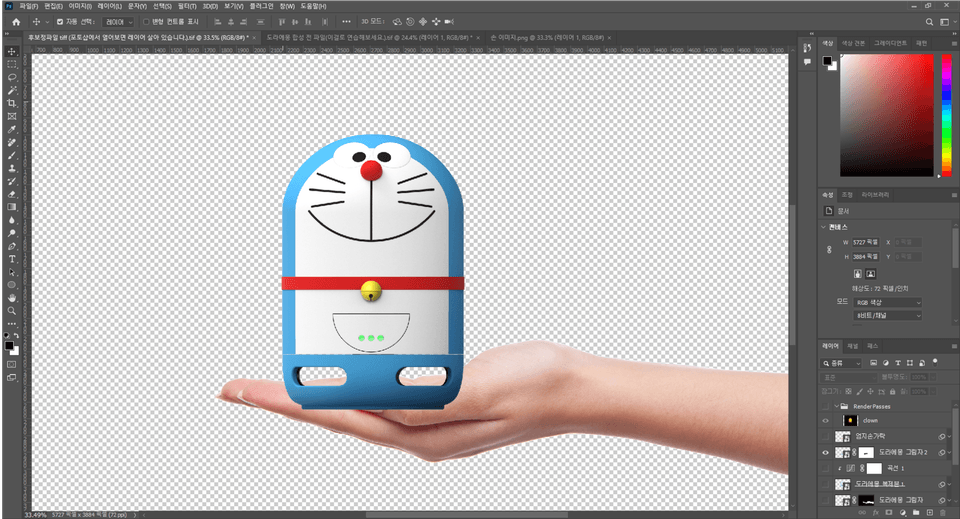
Task: Open the 파일(F) menu
Action: point(28,6)
